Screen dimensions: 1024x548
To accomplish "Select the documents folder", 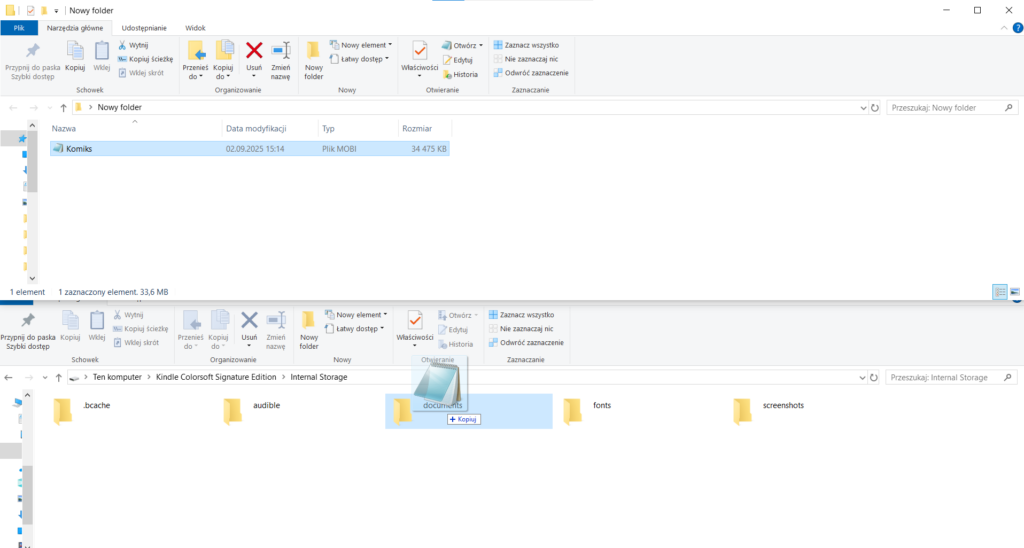I will pos(468,411).
